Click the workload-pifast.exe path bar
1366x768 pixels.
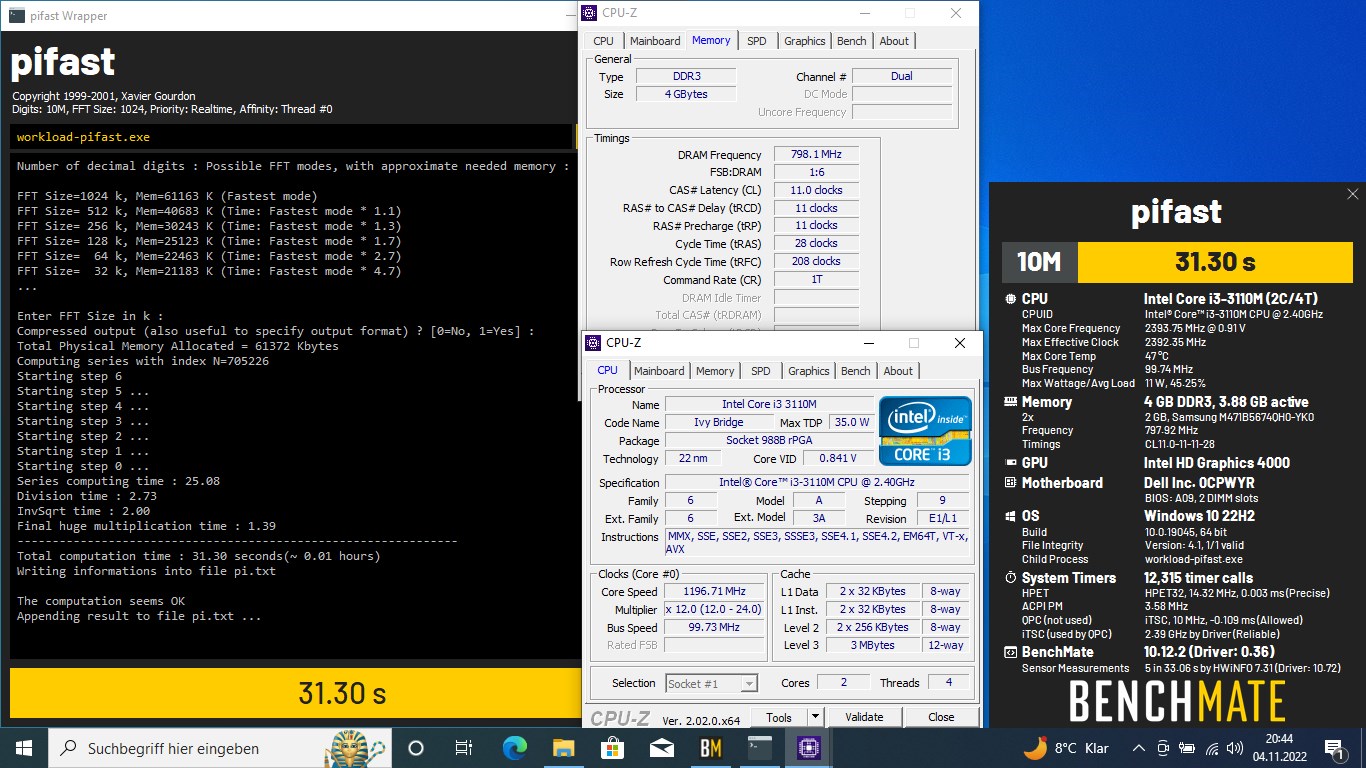291,137
